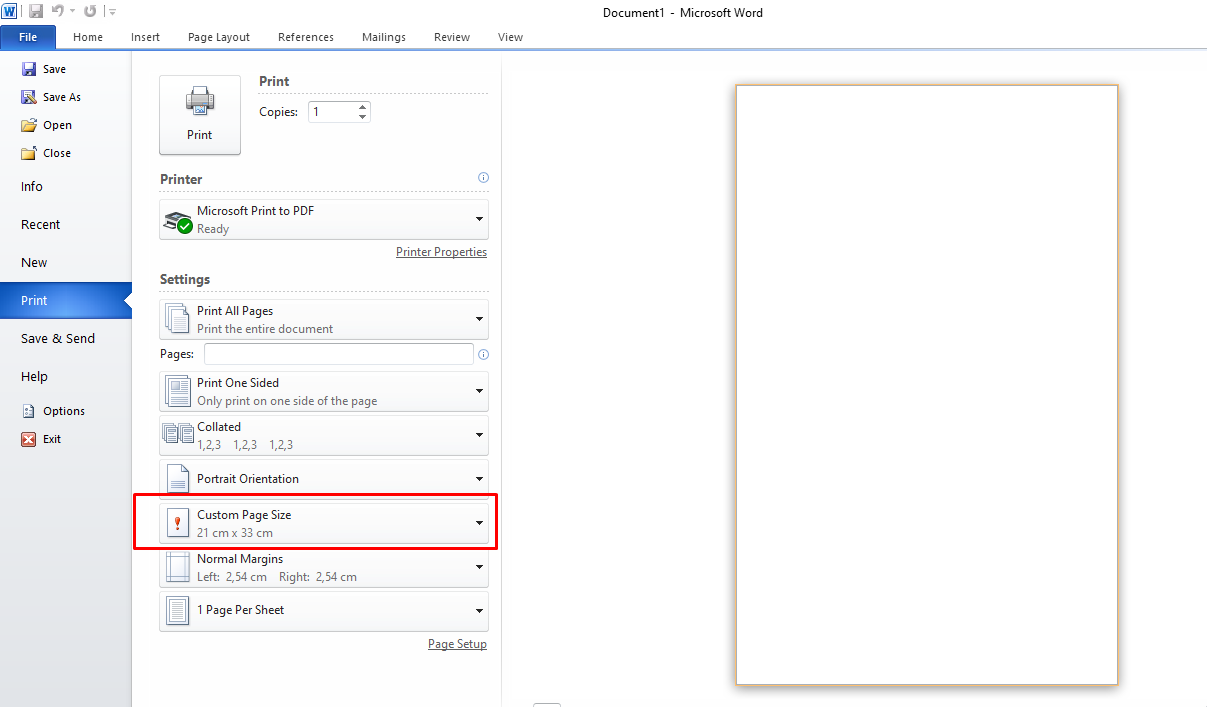
Task: Open the Page Setup link
Action: [x=457, y=644]
